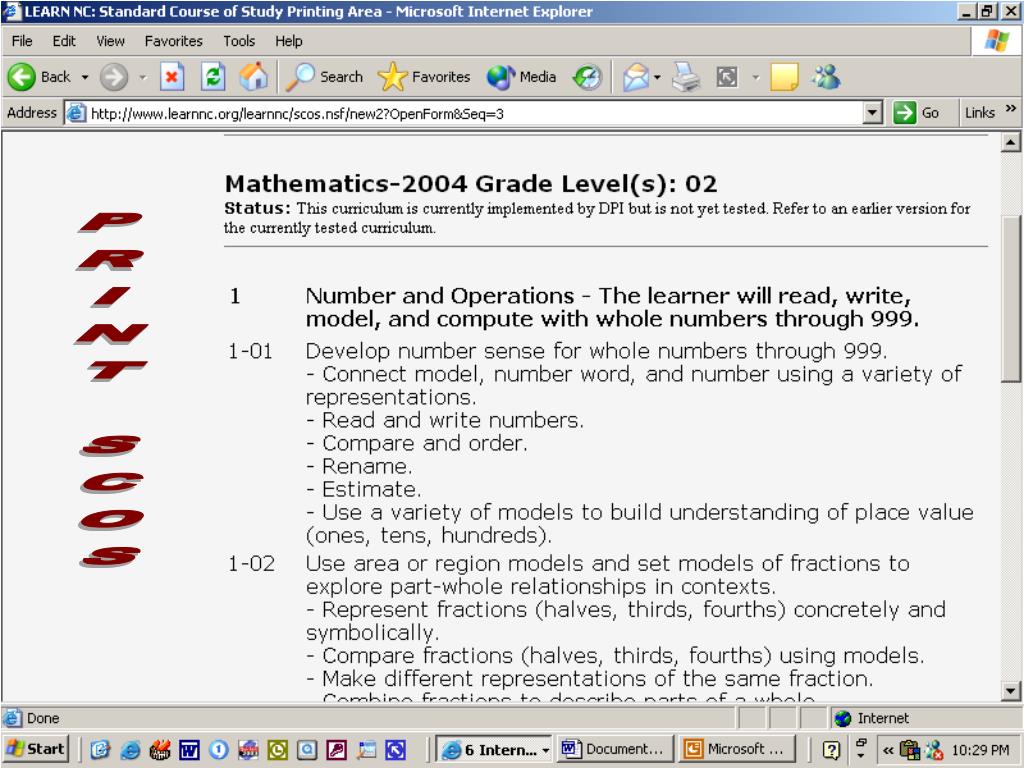Launch Word from the quick launch bar
Viewport: 1024px width, 768px height.
click(x=189, y=750)
